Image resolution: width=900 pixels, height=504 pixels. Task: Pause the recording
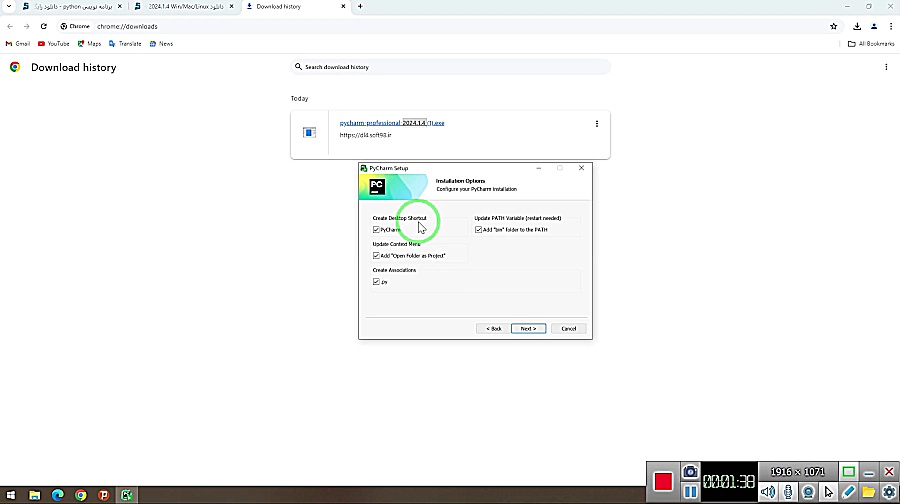690,492
